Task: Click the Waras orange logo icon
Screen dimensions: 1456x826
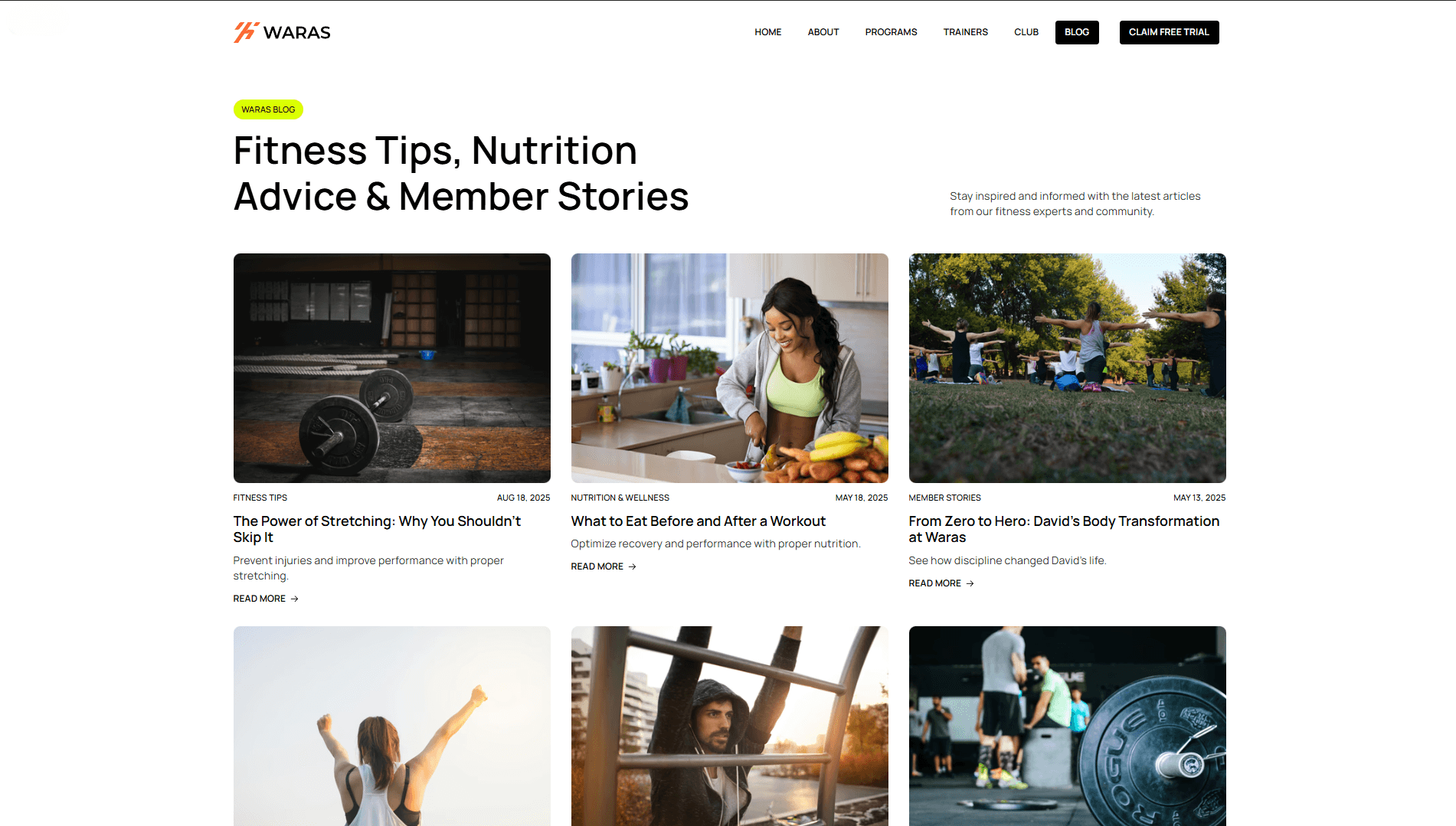Action: tap(247, 32)
